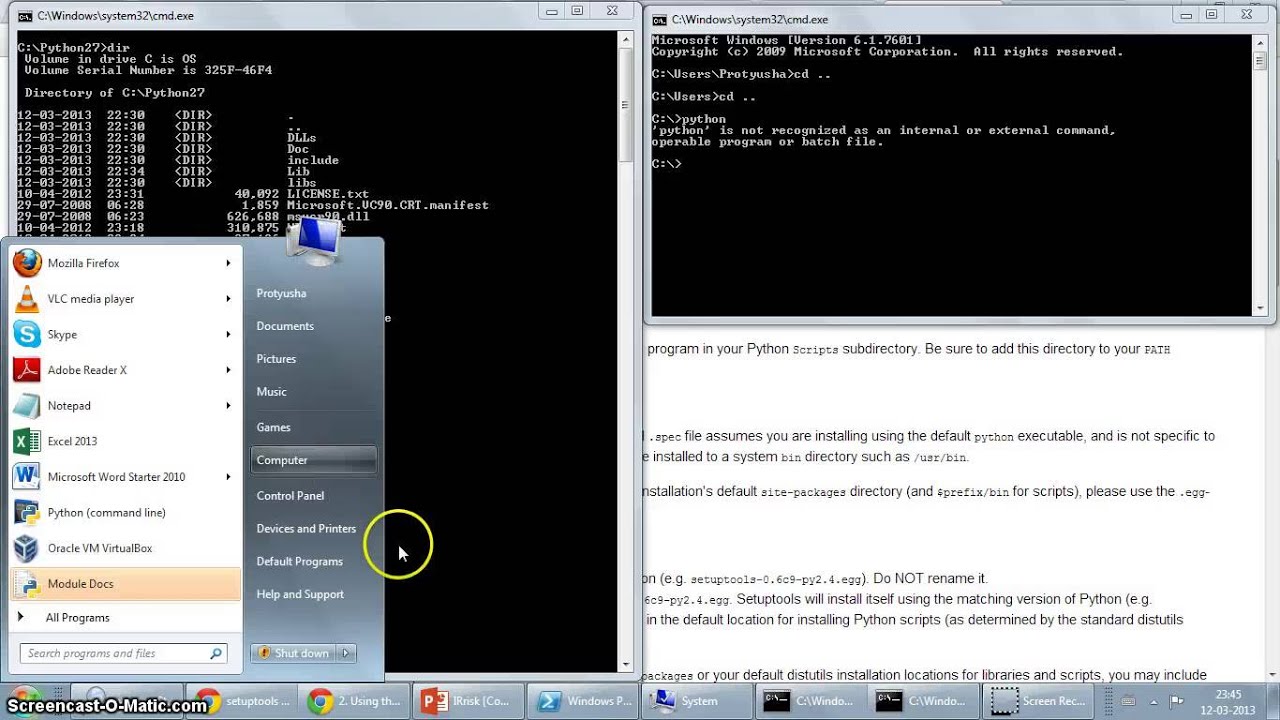The image size is (1280, 720).
Task: Click the "C:\>python" line in right cmd window
Action: point(689,119)
